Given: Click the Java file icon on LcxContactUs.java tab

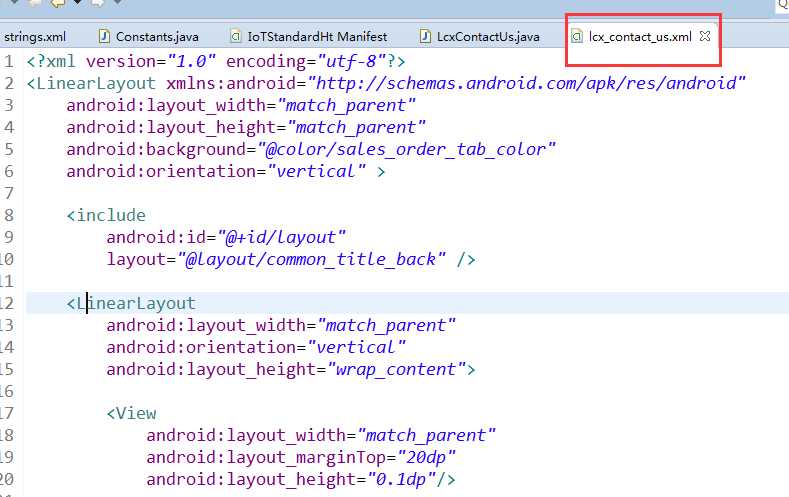Looking at the screenshot, I should (425, 36).
